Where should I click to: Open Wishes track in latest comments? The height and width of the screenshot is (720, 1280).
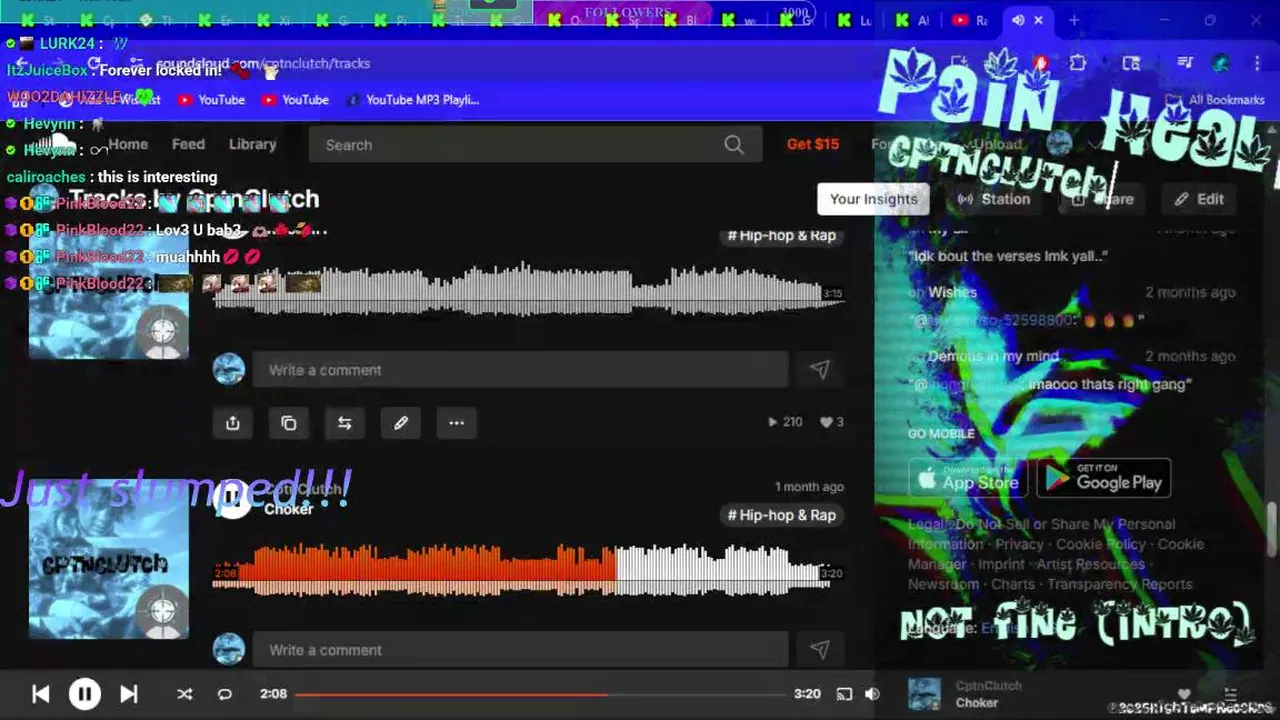pos(951,292)
